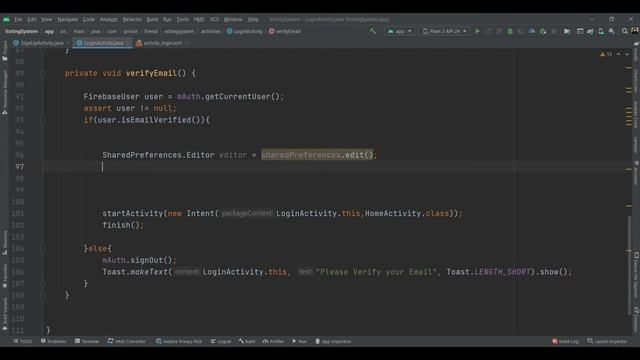Open the Run menu
The width and height of the screenshot is (640, 360).
pos(167,19)
